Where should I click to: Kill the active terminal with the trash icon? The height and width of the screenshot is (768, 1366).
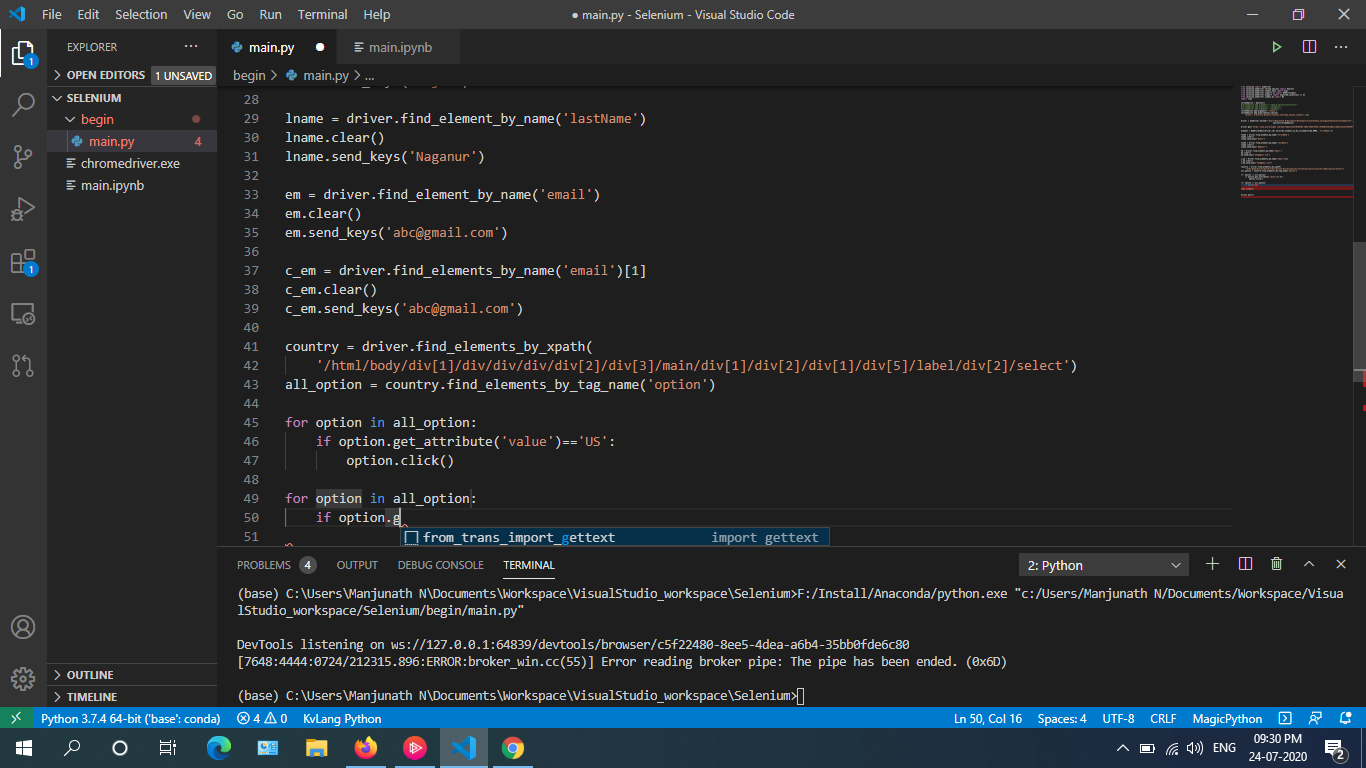[1276, 563]
